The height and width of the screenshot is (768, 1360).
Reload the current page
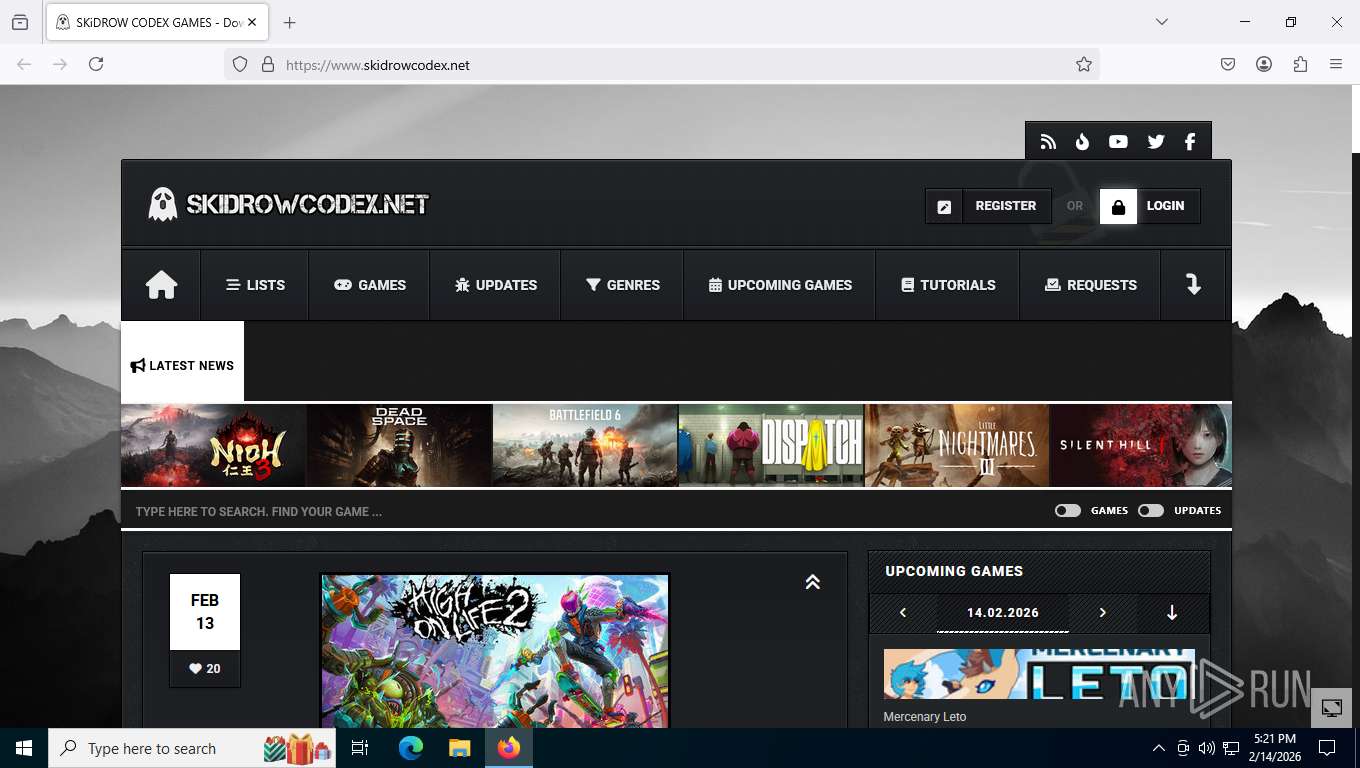(x=96, y=64)
